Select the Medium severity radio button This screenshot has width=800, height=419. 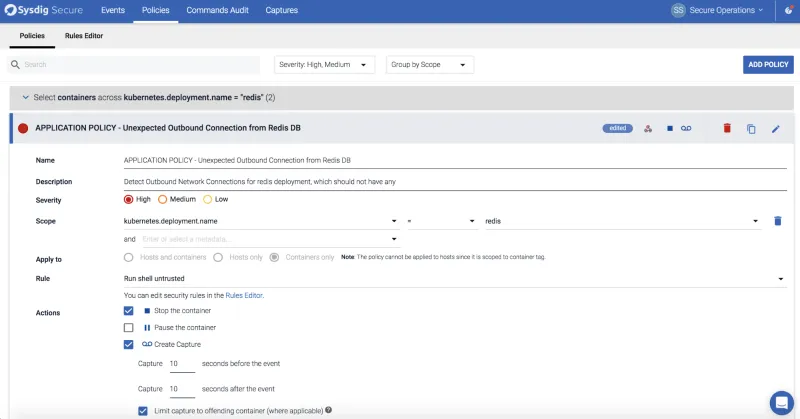pos(163,200)
